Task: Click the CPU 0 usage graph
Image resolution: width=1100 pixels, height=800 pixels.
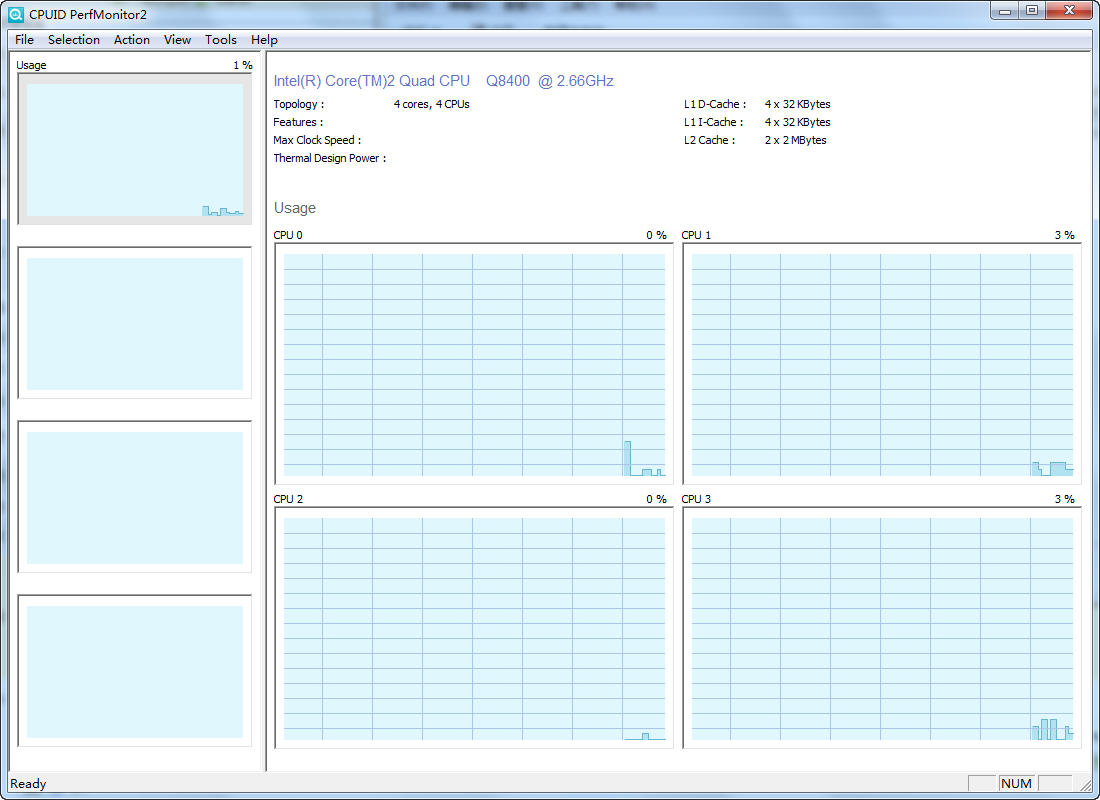Action: point(474,364)
